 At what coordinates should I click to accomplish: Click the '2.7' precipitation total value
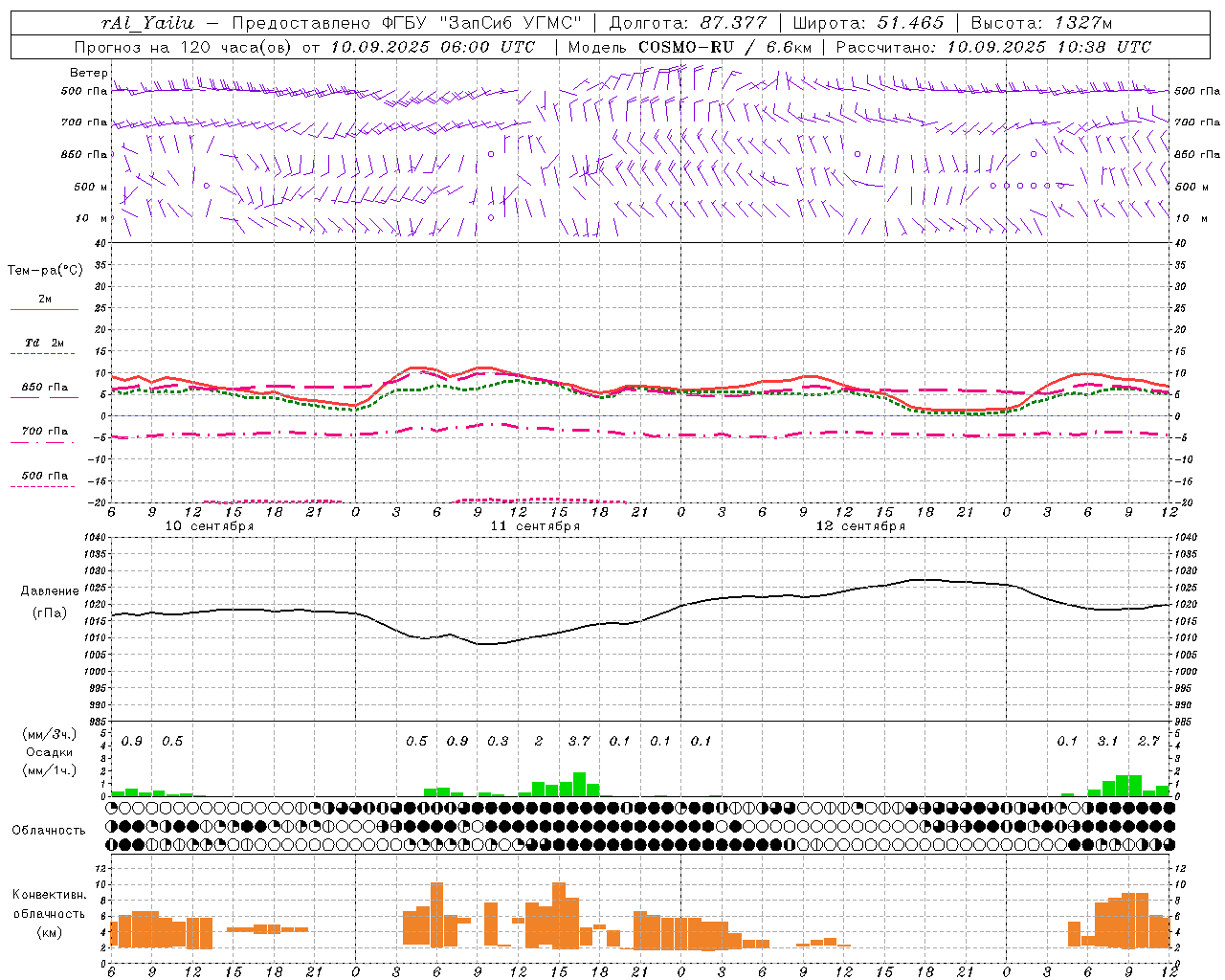pyautogui.click(x=1148, y=742)
